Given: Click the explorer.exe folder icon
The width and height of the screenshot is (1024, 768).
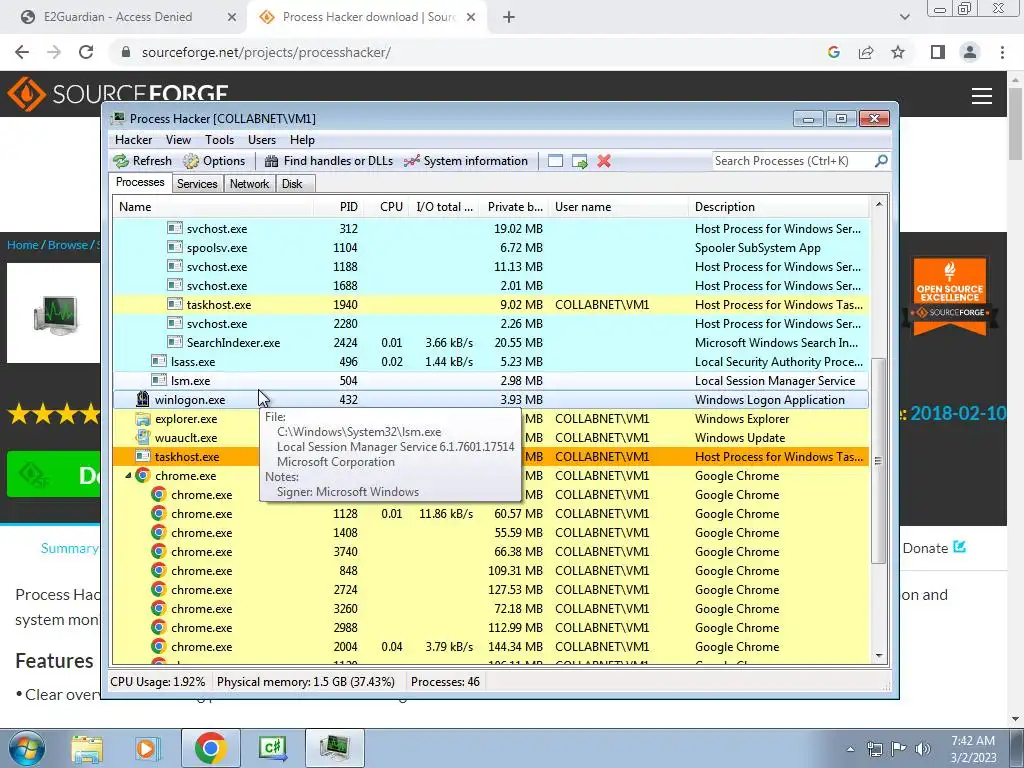Looking at the screenshot, I should click(142, 419).
